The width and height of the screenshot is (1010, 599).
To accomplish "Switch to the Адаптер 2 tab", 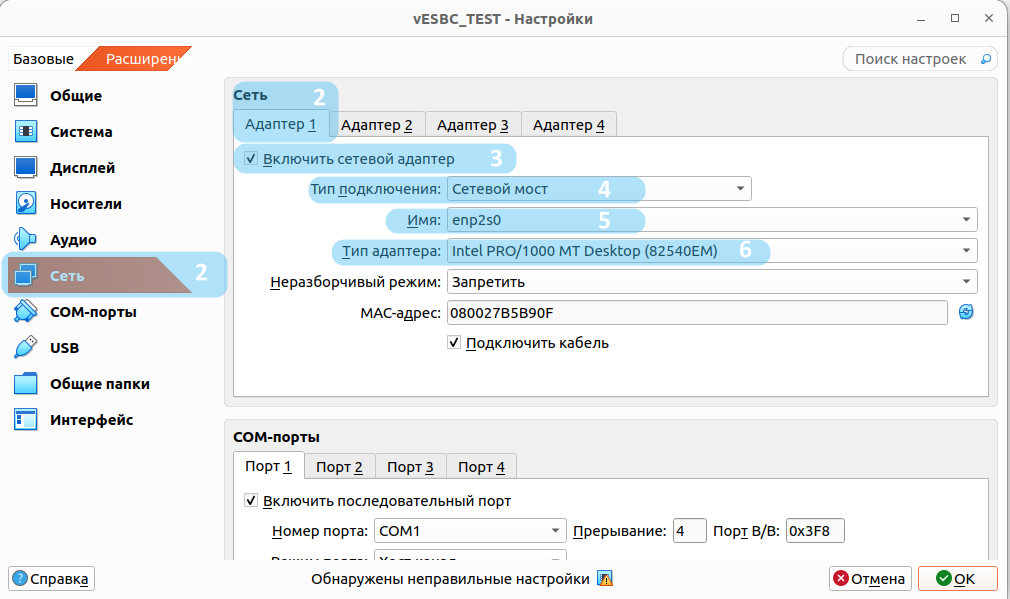I will [x=376, y=125].
